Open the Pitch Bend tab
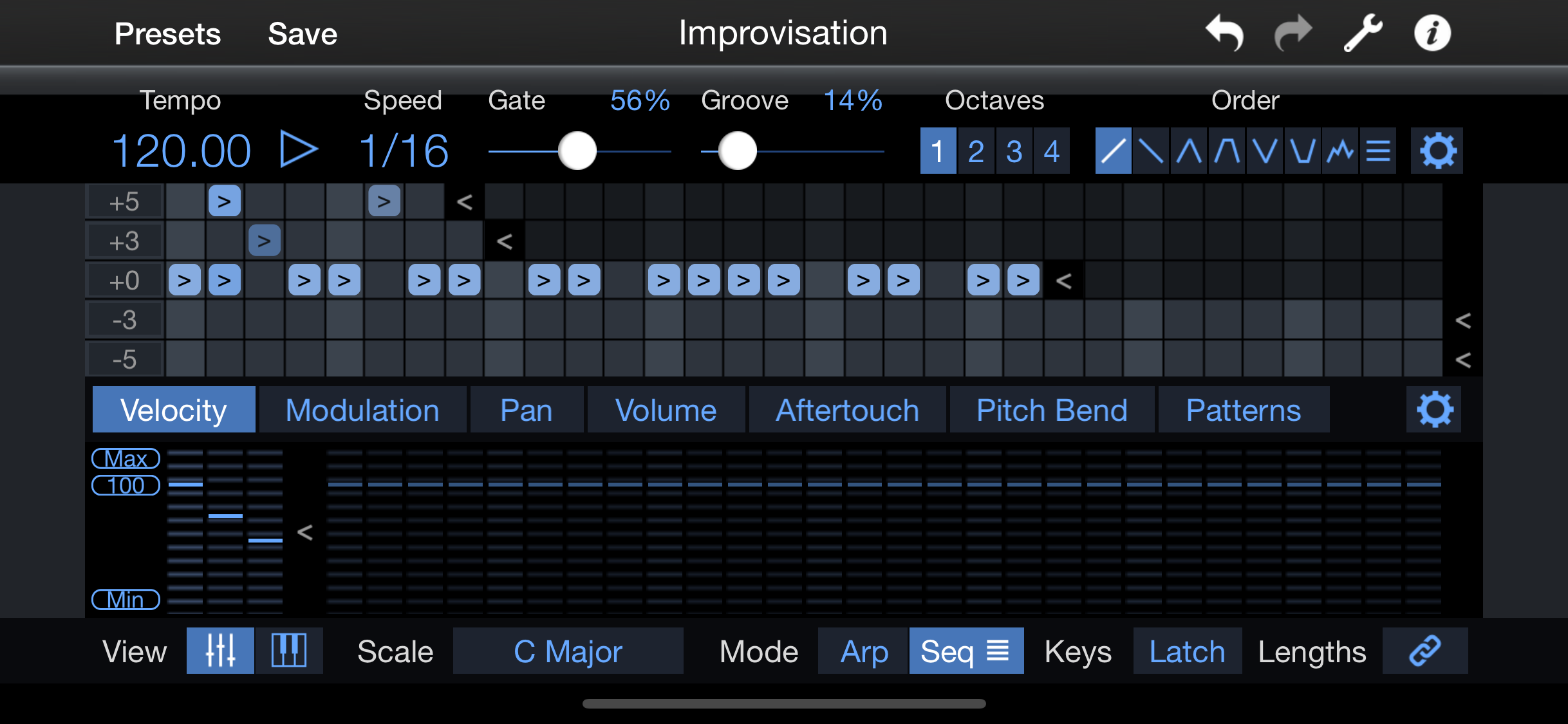 [x=1052, y=409]
